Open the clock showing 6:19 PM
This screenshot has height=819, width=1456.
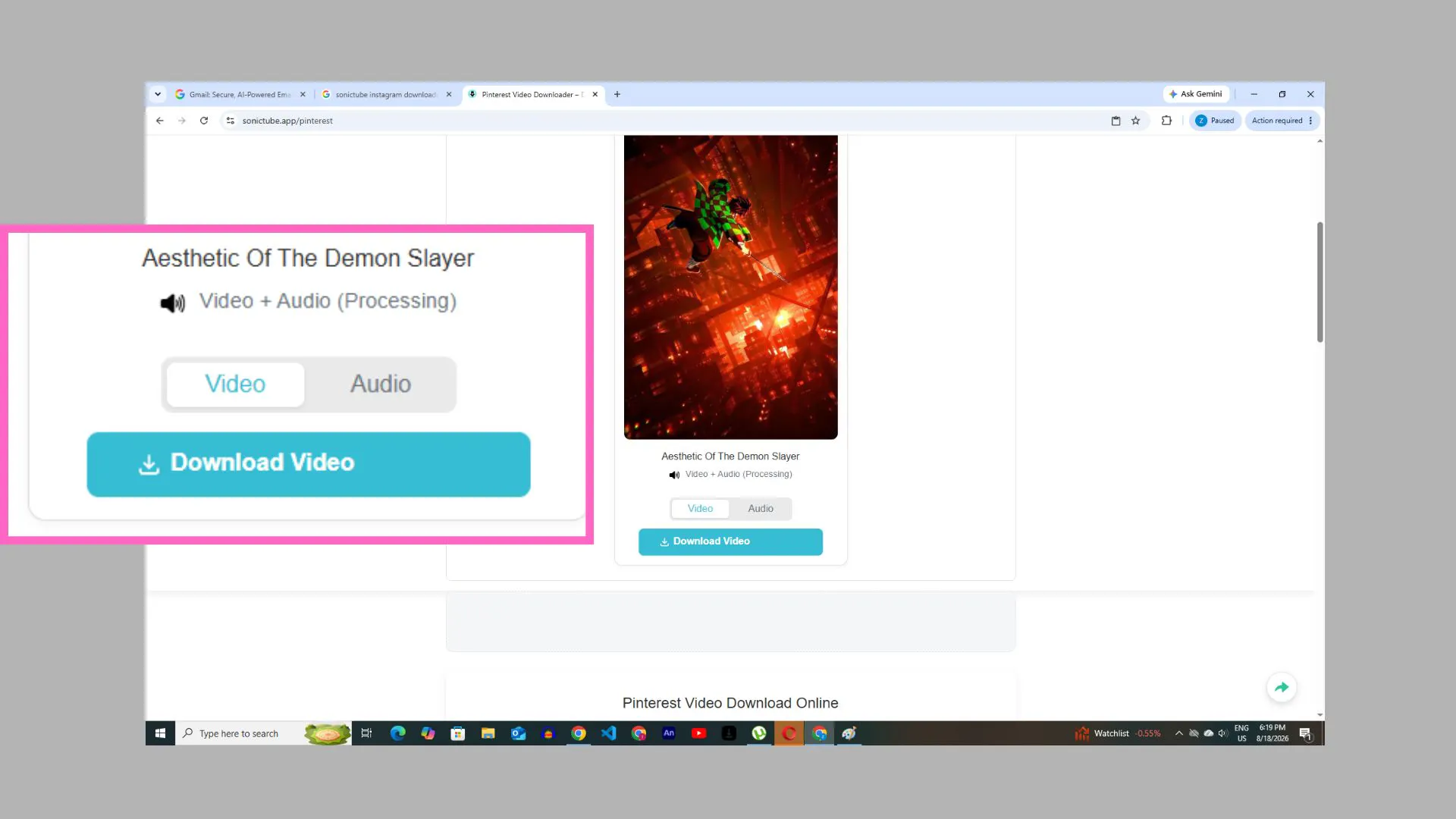1272,733
